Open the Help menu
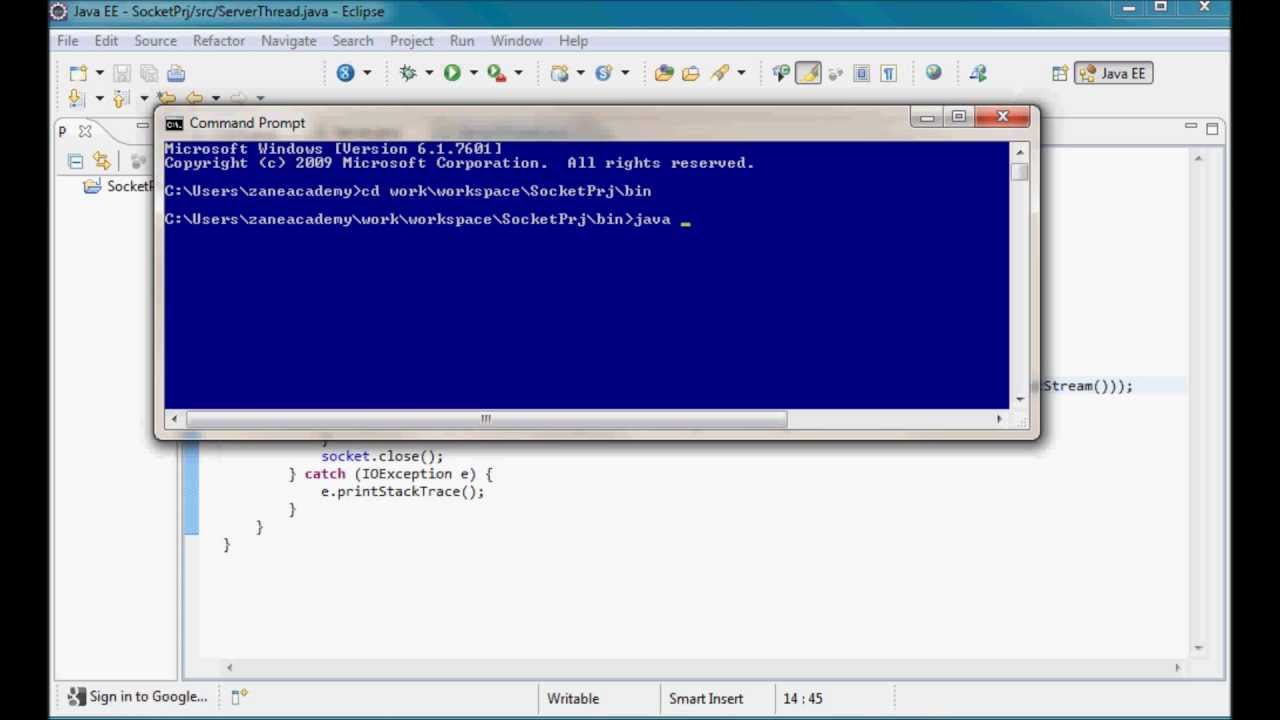Image resolution: width=1280 pixels, height=720 pixels. pos(573,41)
